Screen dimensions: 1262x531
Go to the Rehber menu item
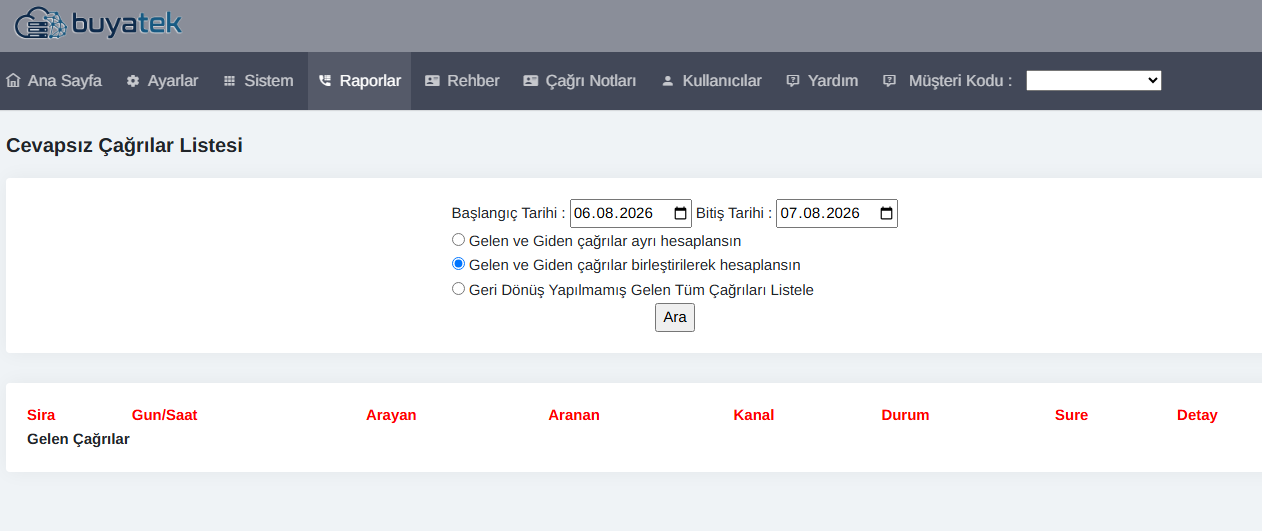[462, 81]
